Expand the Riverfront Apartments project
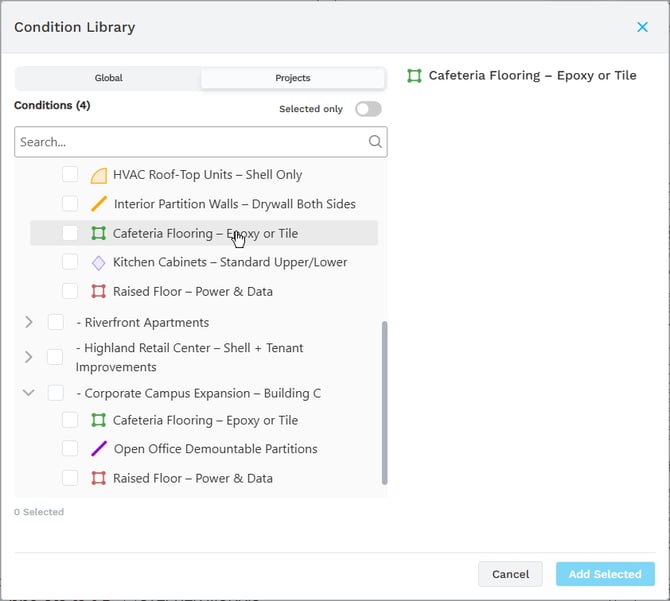 pyautogui.click(x=28, y=322)
